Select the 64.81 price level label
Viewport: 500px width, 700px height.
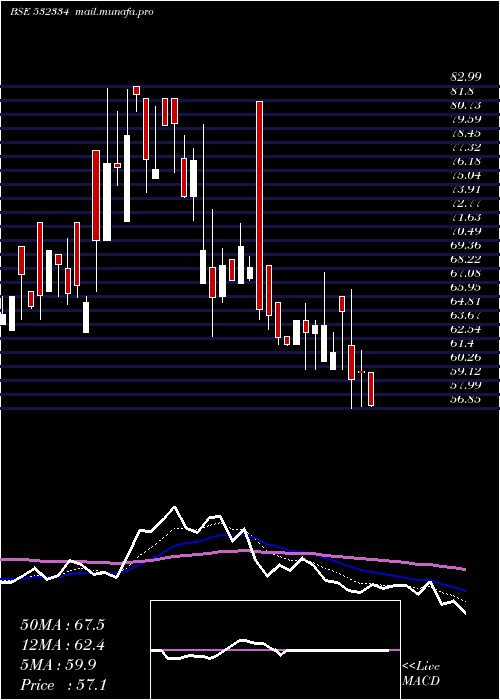[x=466, y=301]
